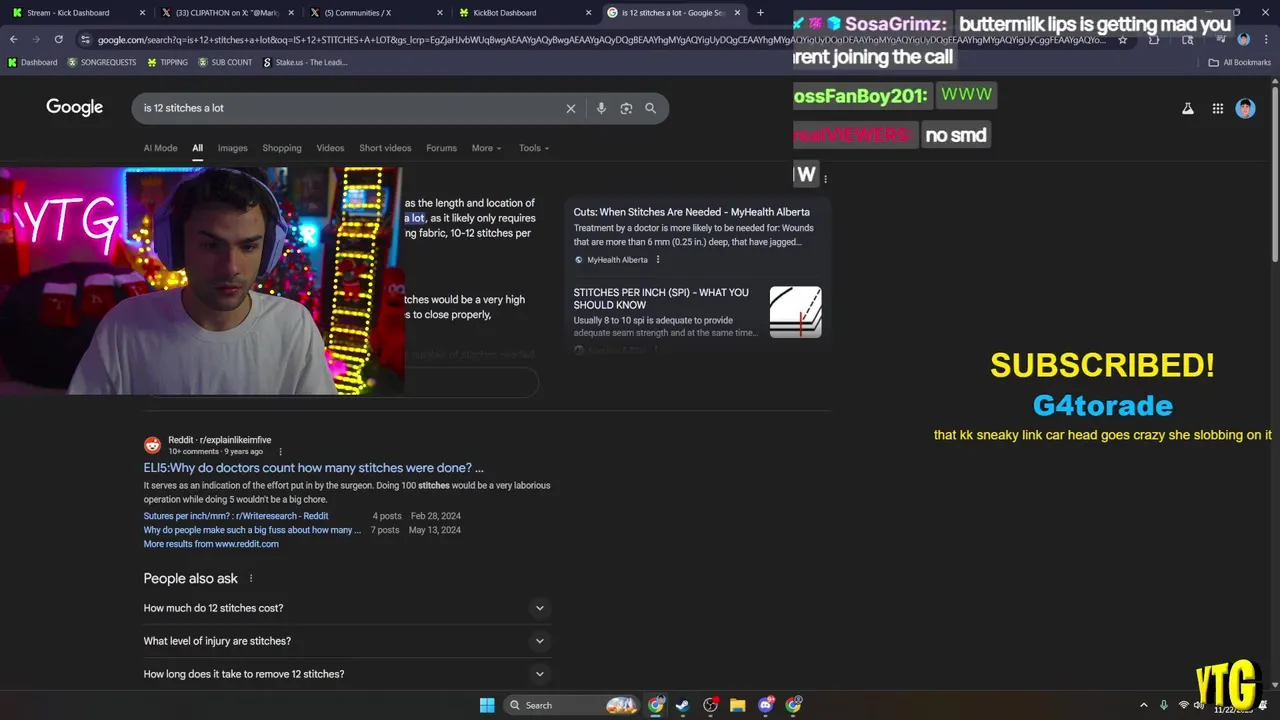The width and height of the screenshot is (1280, 720).
Task: Switch to Communities / X tab
Action: [x=375, y=13]
